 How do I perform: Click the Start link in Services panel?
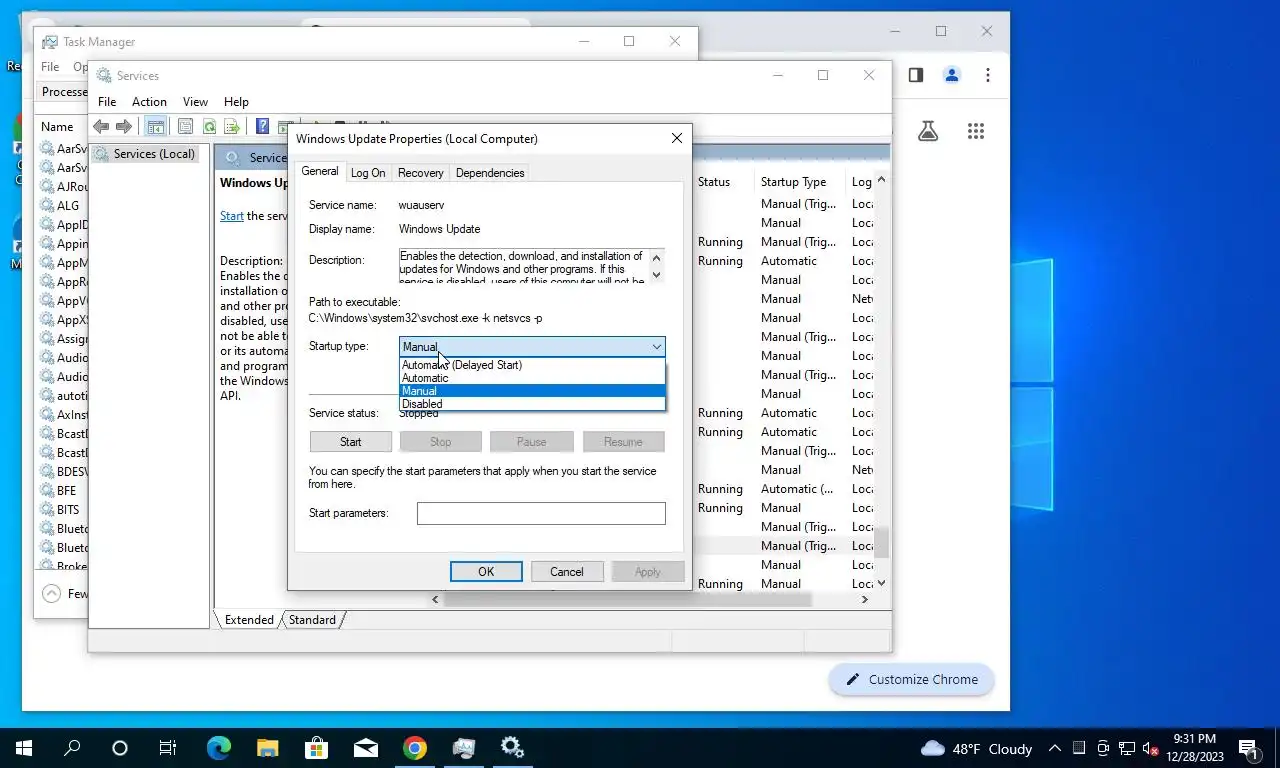[x=231, y=216]
